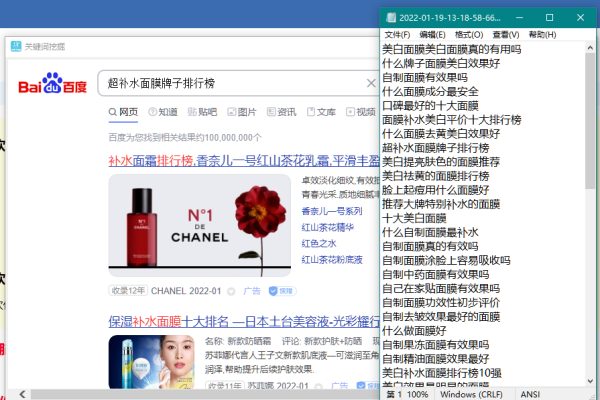
Task: Open Notepad 查看(V) menu
Action: [x=506, y=35]
